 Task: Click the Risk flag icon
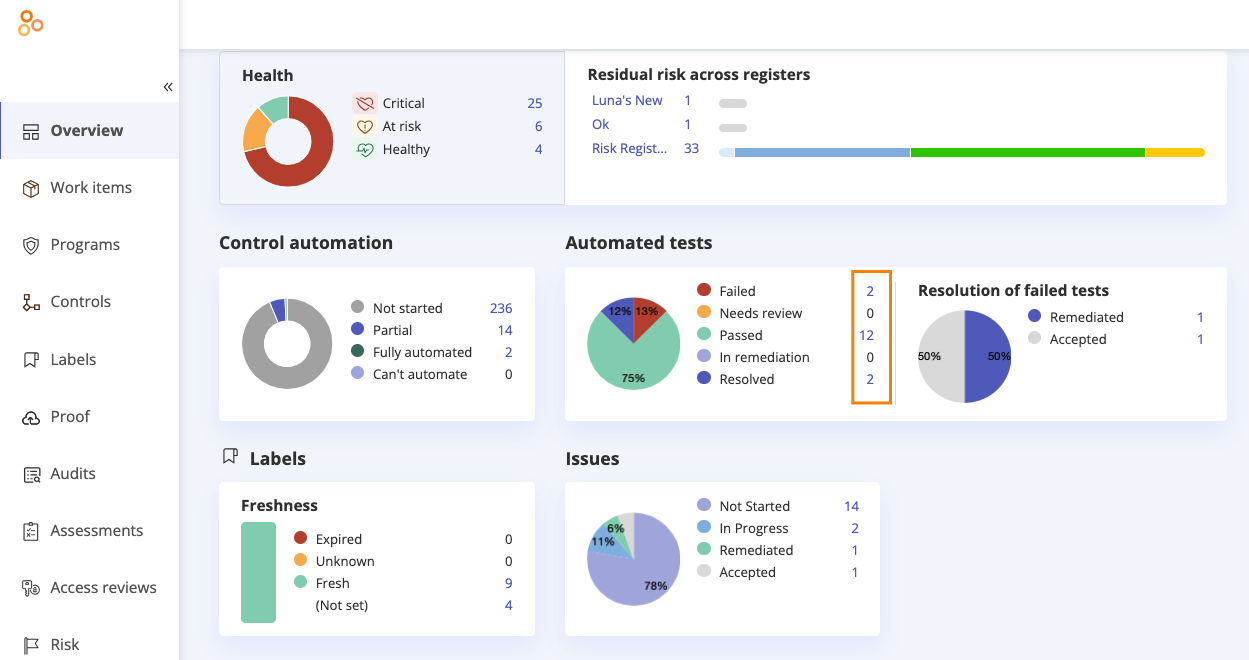[31, 645]
